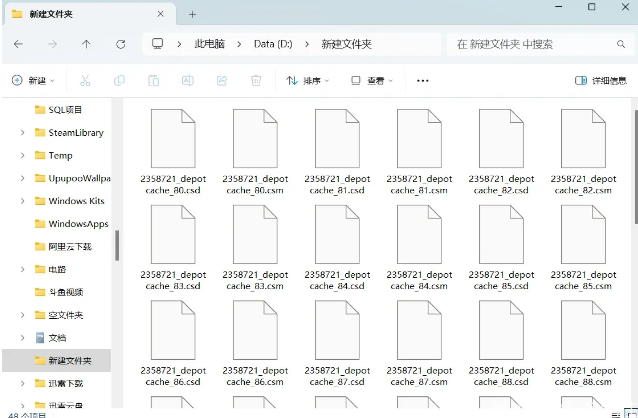The width and height of the screenshot is (638, 418).
Task: Click the navigation pane scrollbar thumb
Action: (x=117, y=245)
